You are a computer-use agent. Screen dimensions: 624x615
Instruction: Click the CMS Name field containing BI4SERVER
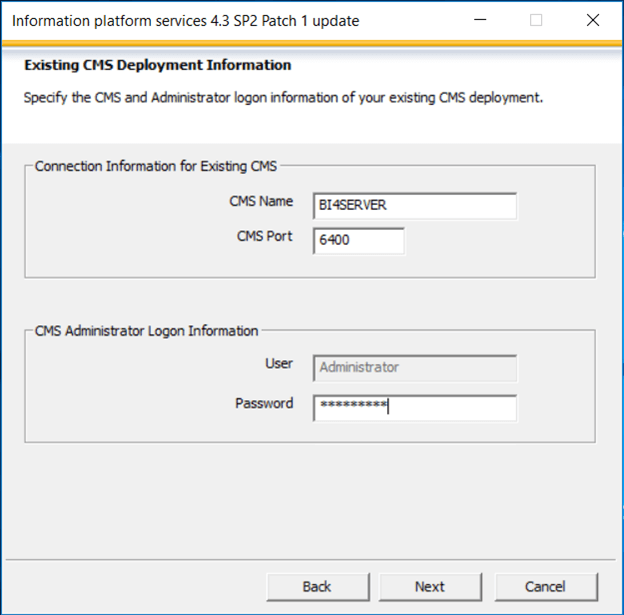pyautogui.click(x=415, y=206)
